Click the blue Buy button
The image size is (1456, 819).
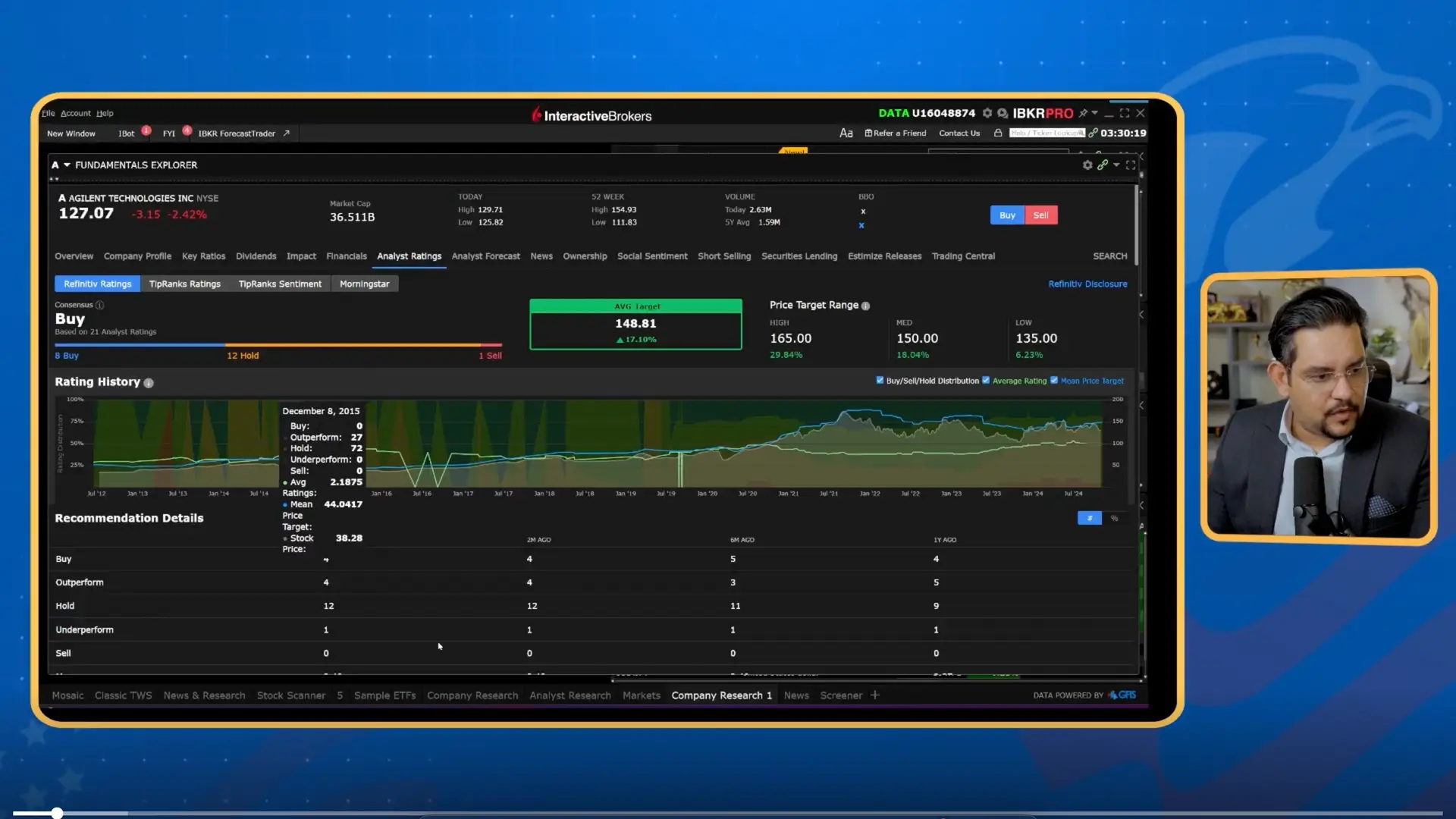click(1006, 215)
